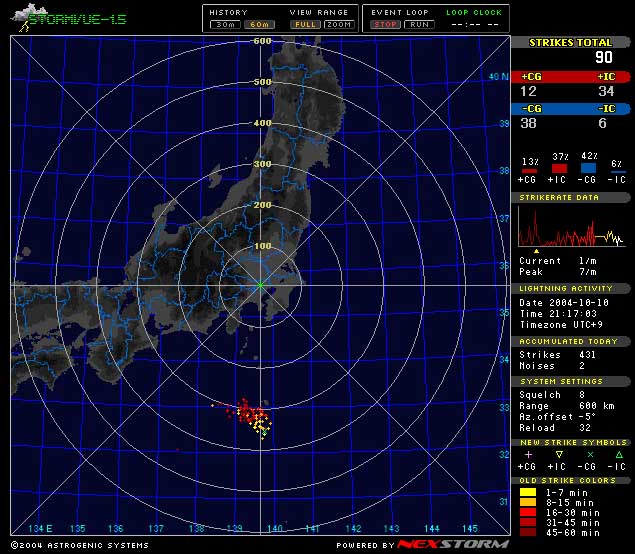The width and height of the screenshot is (635, 554).
Task: Switch view range to ZOOM
Action: click(338, 23)
